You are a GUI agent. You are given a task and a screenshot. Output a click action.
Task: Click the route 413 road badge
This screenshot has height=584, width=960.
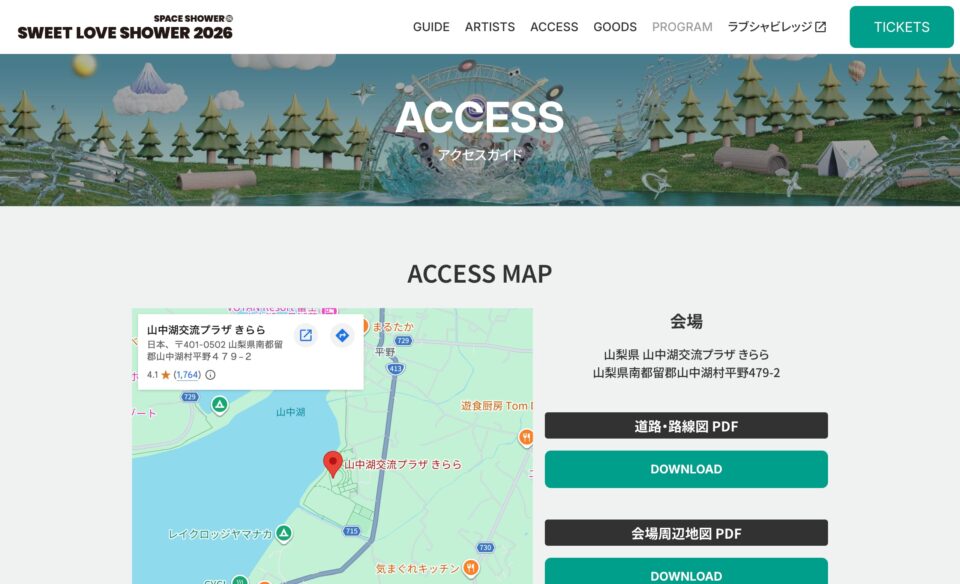[396, 369]
